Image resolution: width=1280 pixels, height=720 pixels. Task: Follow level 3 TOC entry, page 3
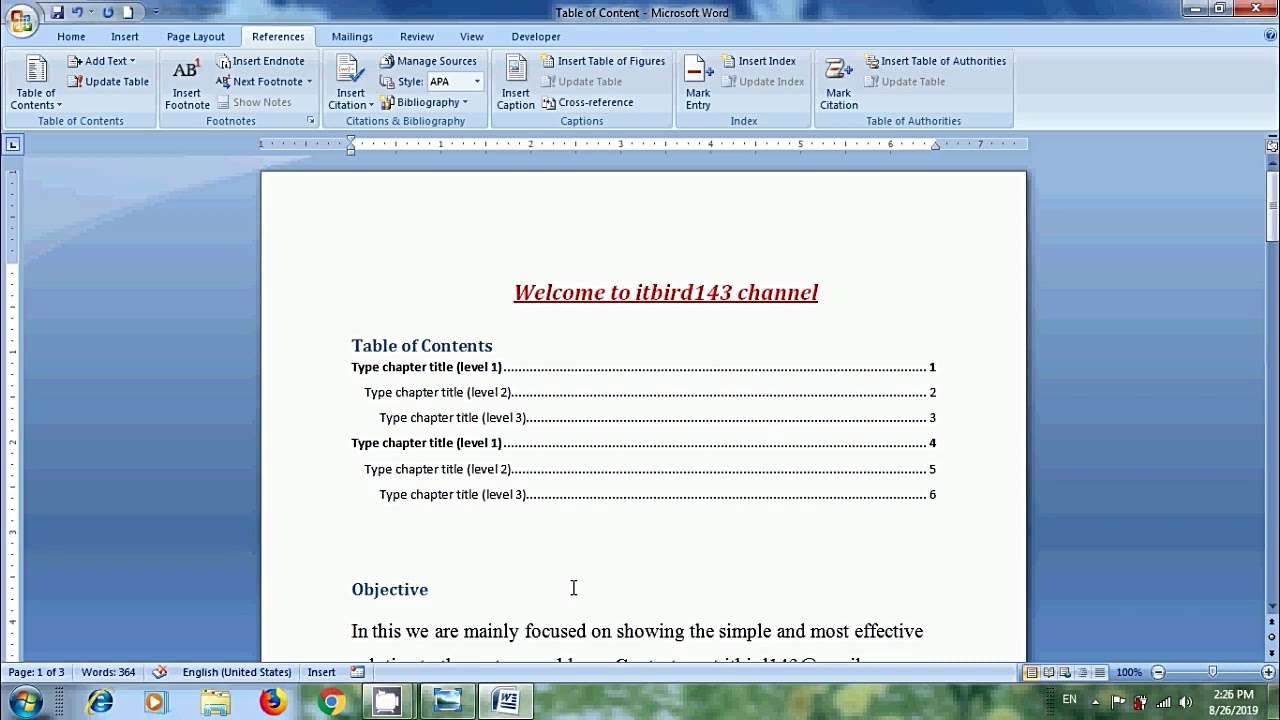coord(657,418)
